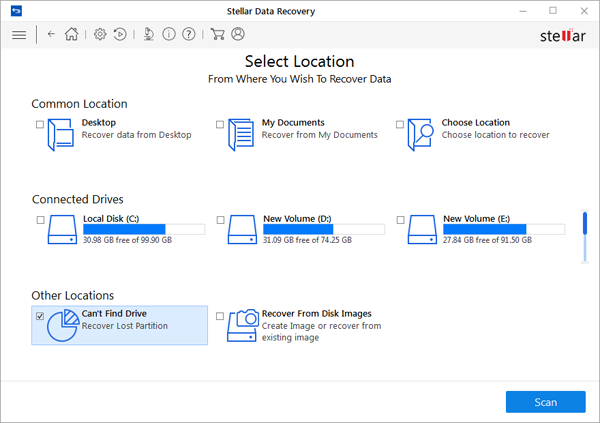600x423 pixels.
Task: Click the Recover From Disk Images camera icon
Action: tap(243, 325)
